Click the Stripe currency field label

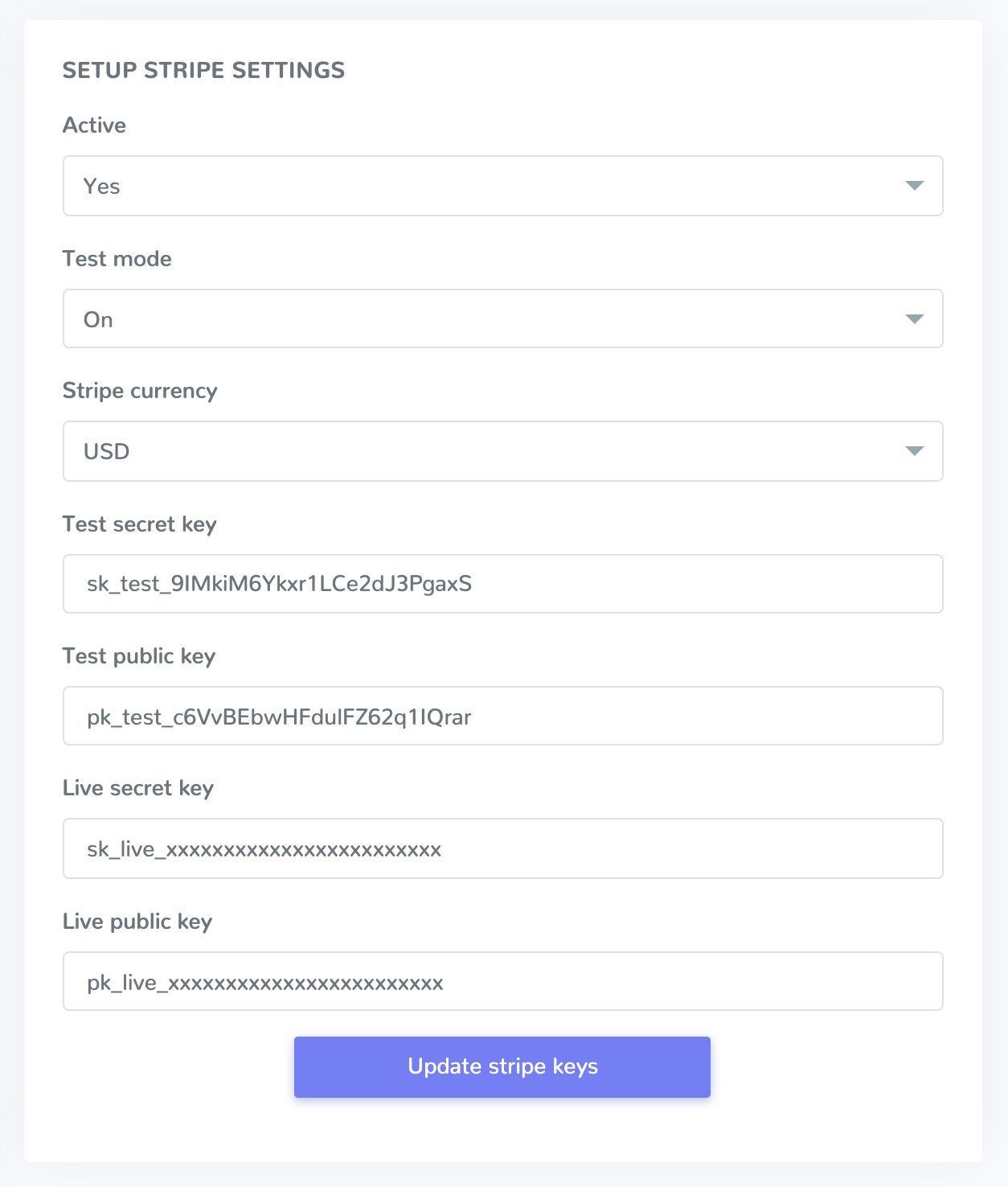[x=140, y=391]
